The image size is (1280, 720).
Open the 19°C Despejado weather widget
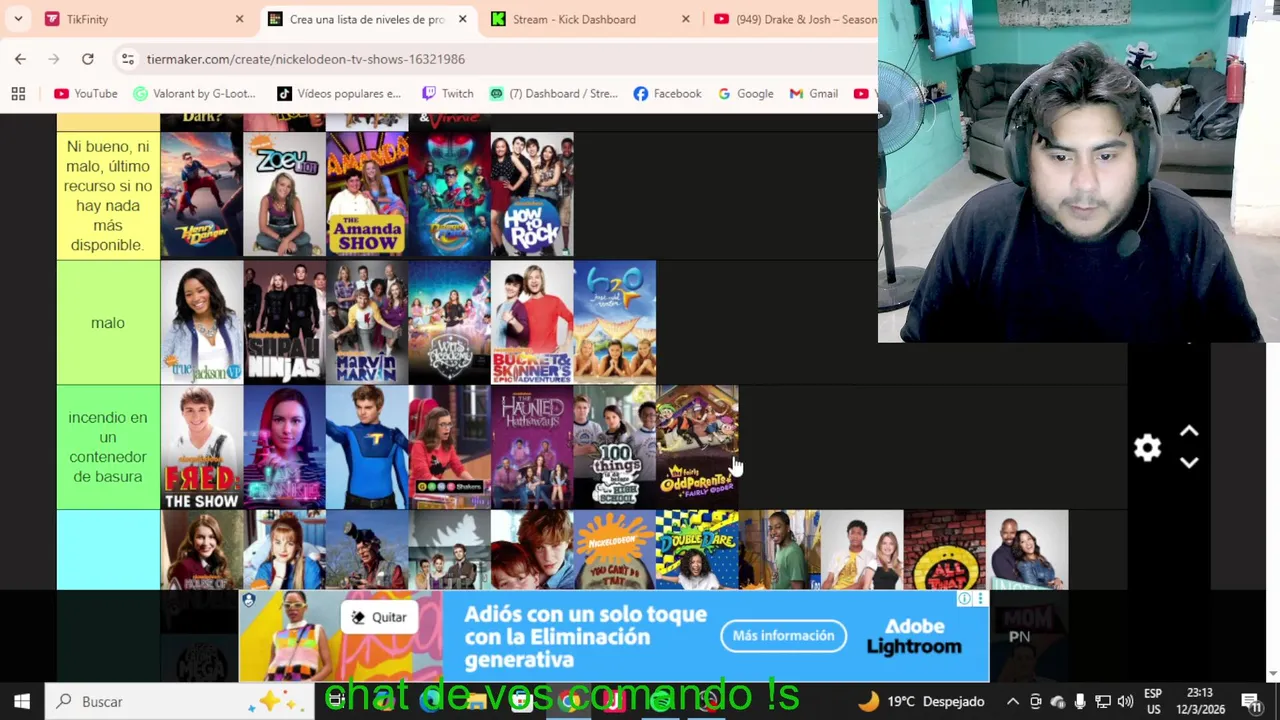point(921,701)
